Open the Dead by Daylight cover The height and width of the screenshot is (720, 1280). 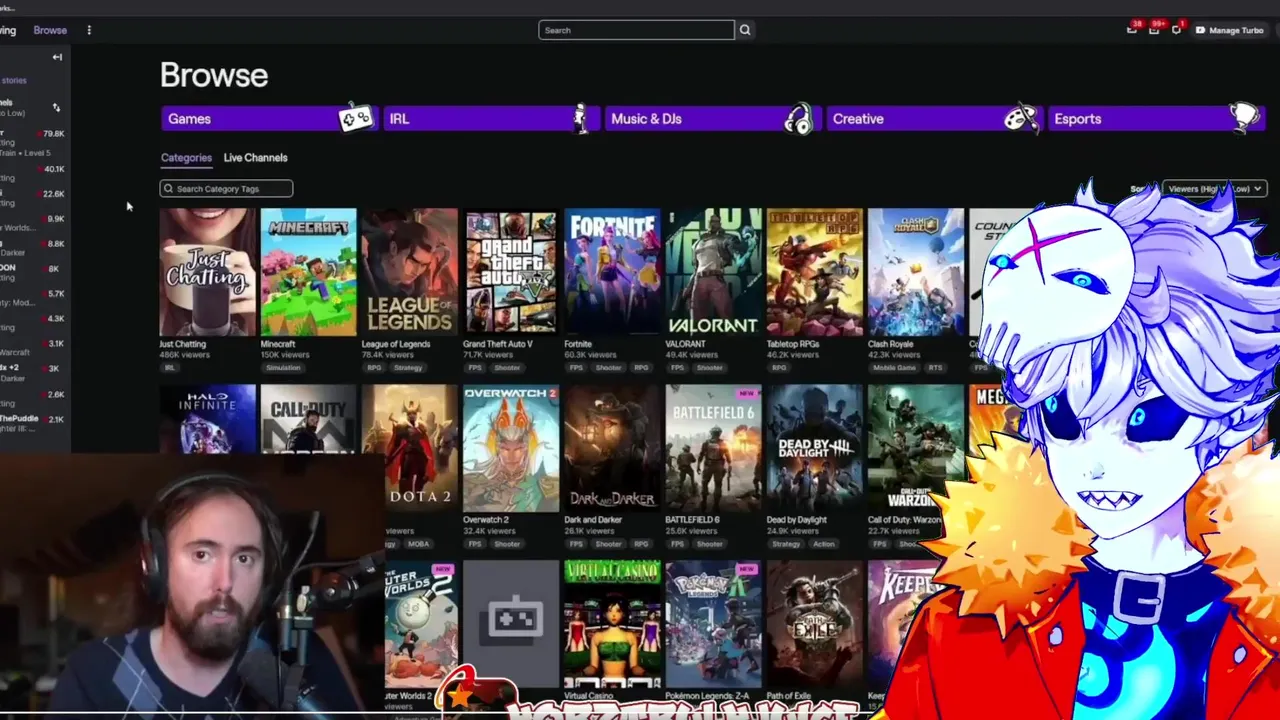pos(814,448)
